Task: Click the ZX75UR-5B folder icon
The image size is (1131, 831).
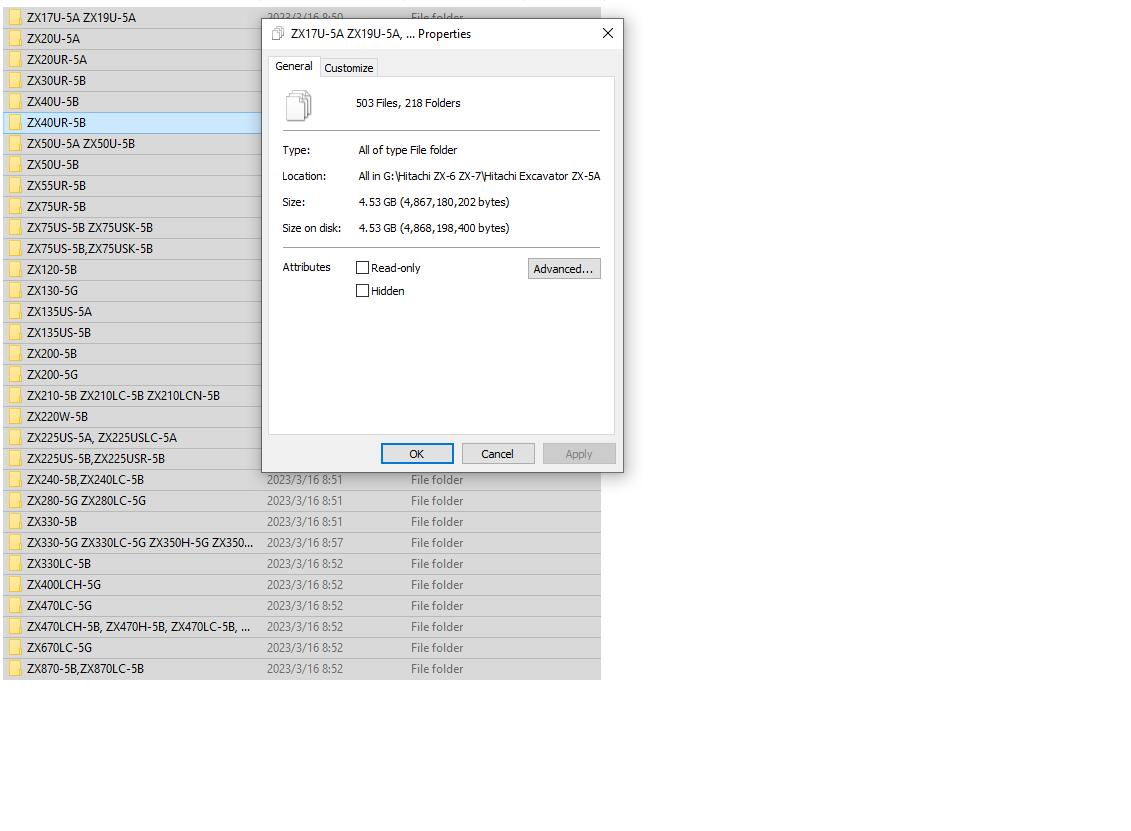Action: (x=15, y=206)
